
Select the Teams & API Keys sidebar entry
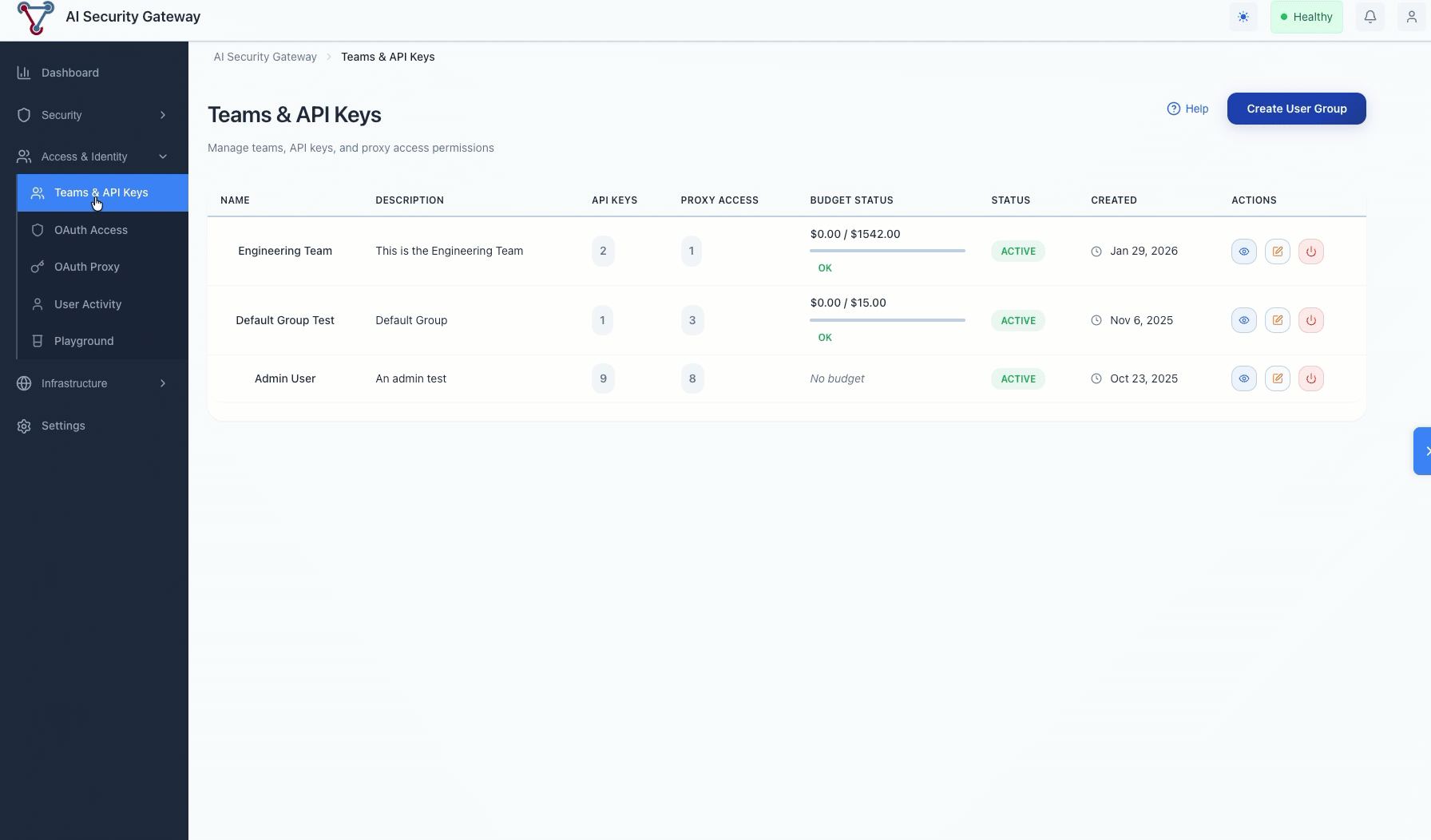point(101,192)
